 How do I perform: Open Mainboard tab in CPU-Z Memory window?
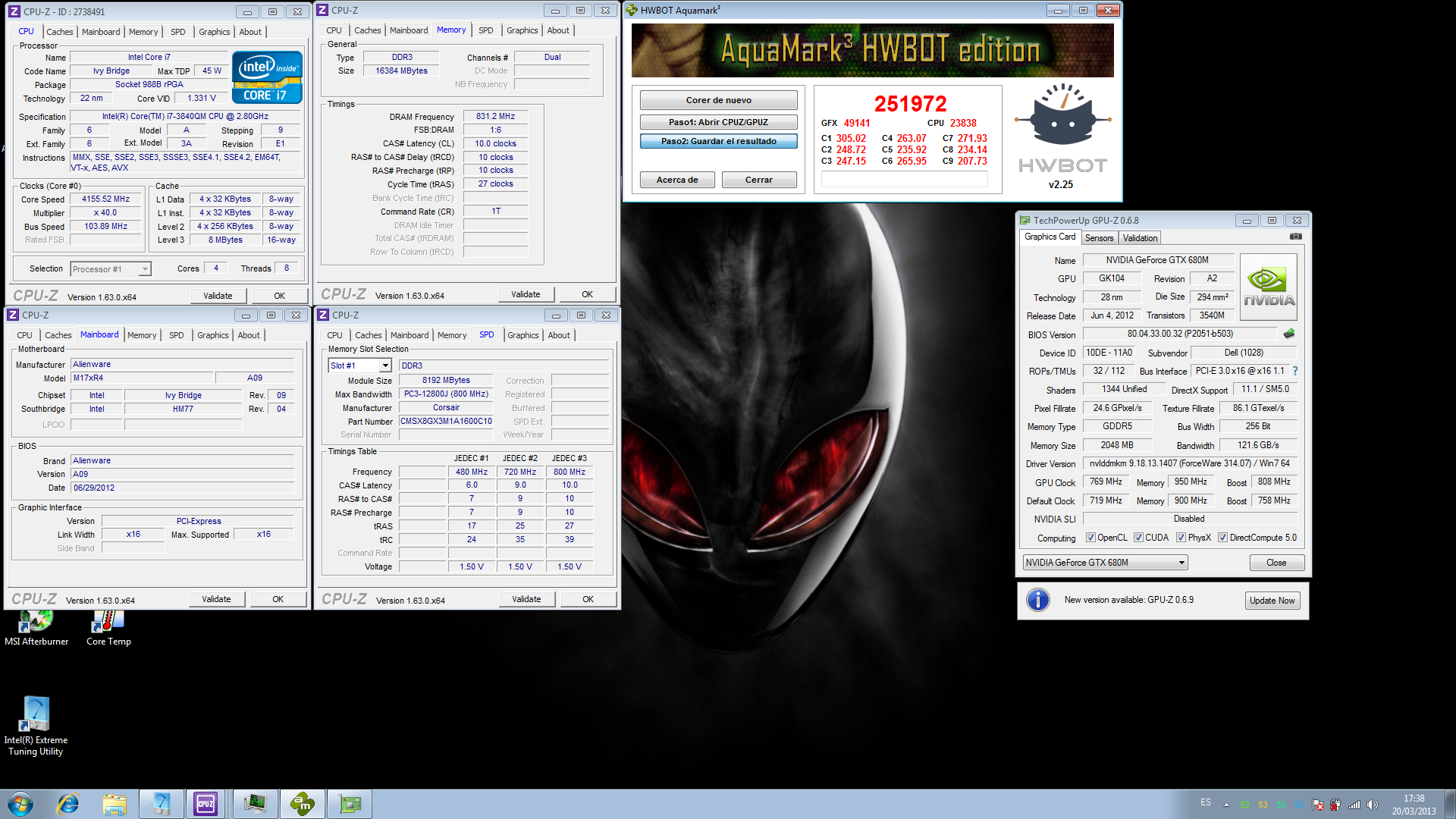tap(409, 30)
